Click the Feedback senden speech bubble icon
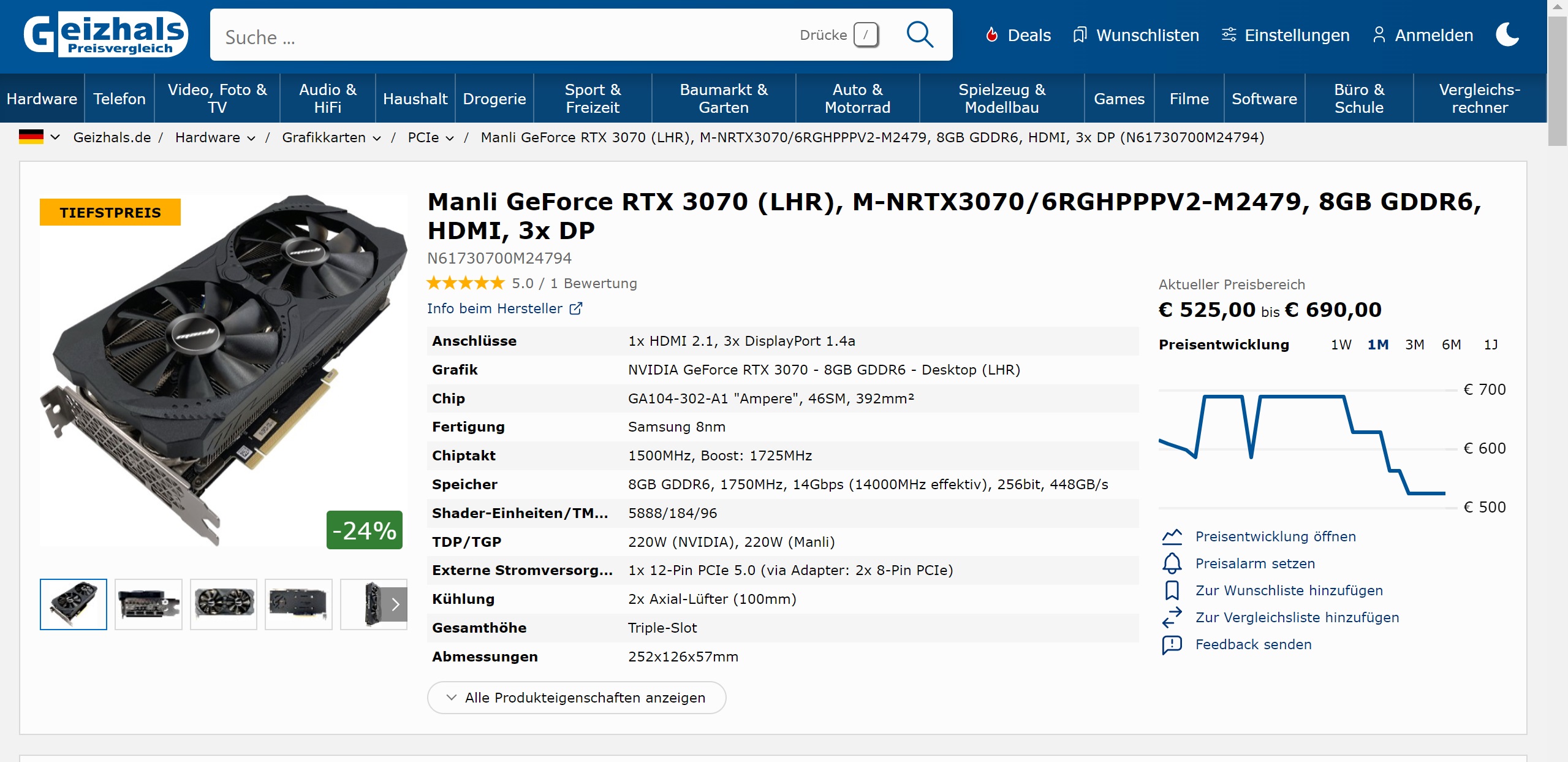Image resolution: width=1568 pixels, height=762 pixels. 1172,644
